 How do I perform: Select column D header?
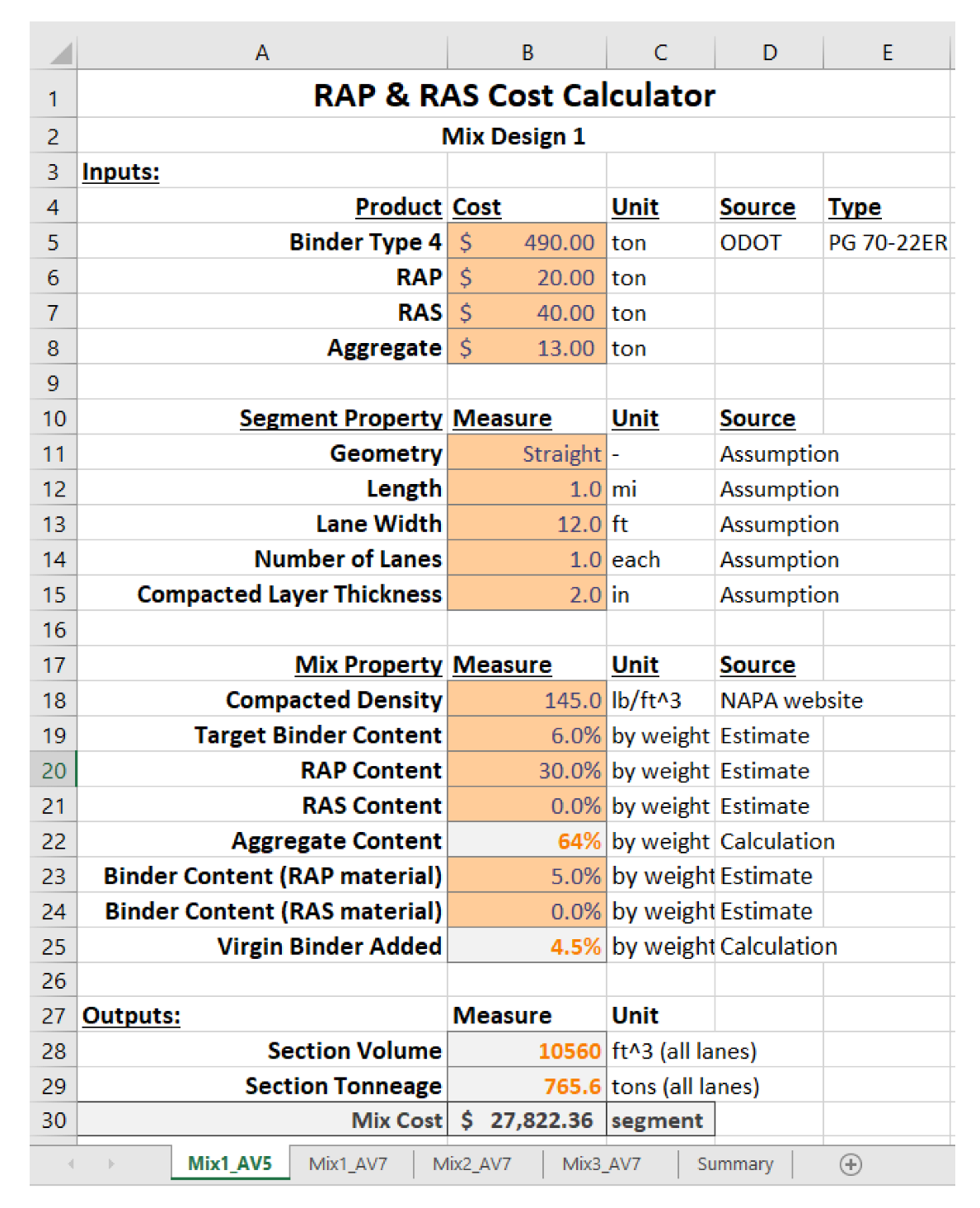click(x=769, y=54)
